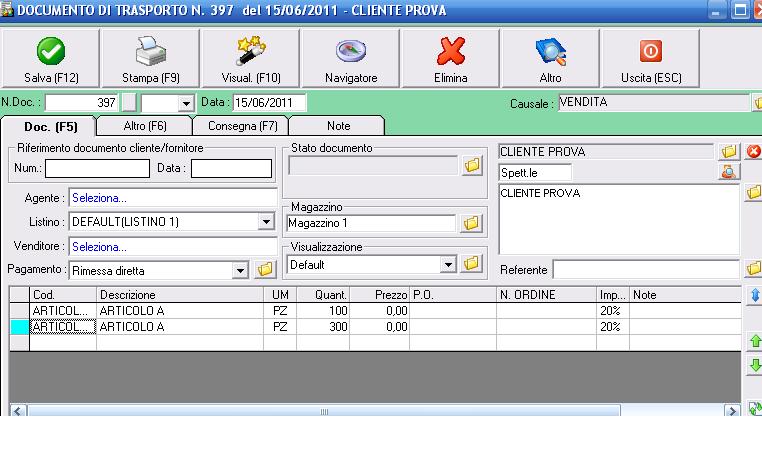Screen dimensions: 762x450
Task: Click the Spett.le text field
Action: (535, 173)
